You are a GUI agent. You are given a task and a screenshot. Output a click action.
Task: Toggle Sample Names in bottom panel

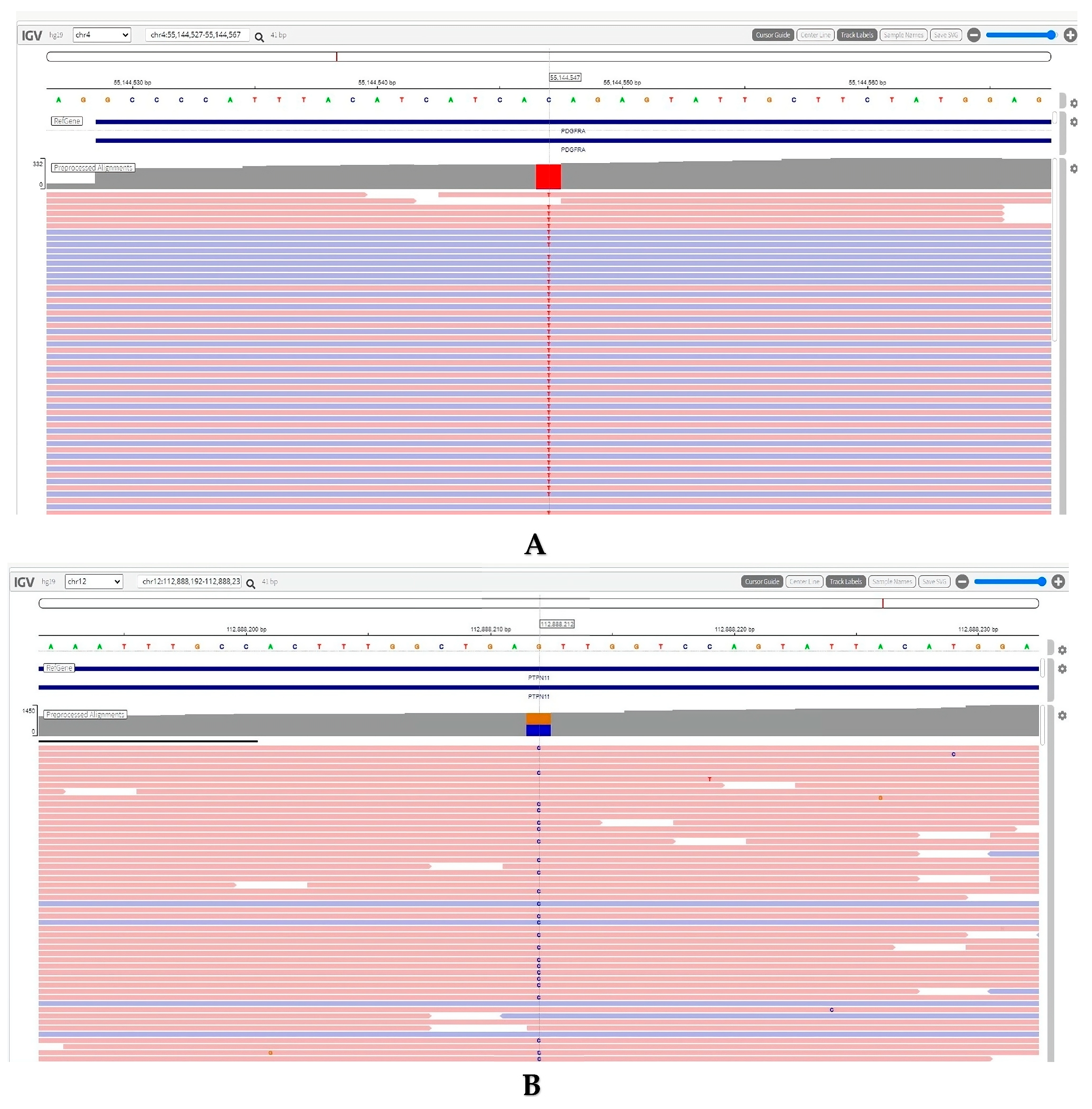click(x=892, y=582)
